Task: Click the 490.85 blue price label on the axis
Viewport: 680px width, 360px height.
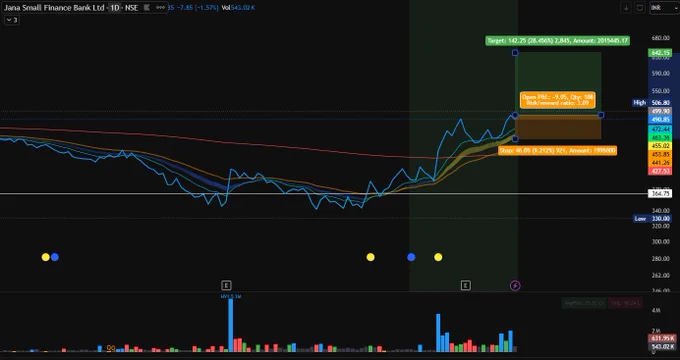Action: point(660,119)
